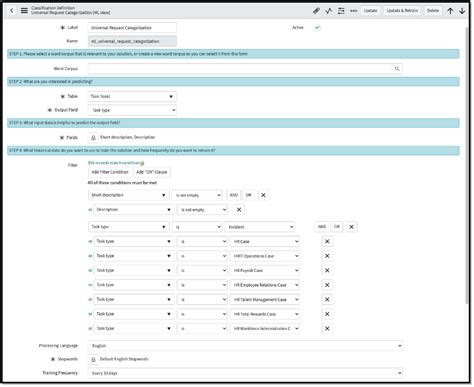
Task: Open the Output Field dropdown
Action: (x=132, y=110)
